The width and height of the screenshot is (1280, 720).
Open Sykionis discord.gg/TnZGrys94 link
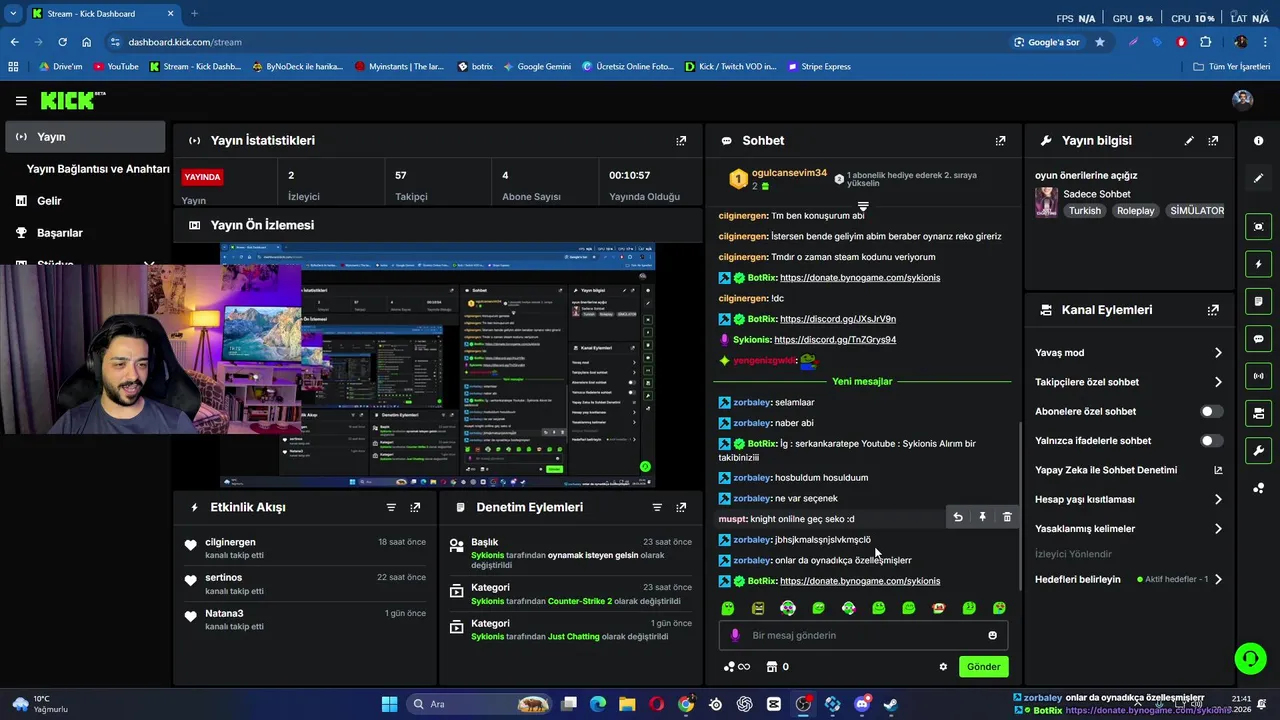tap(835, 340)
